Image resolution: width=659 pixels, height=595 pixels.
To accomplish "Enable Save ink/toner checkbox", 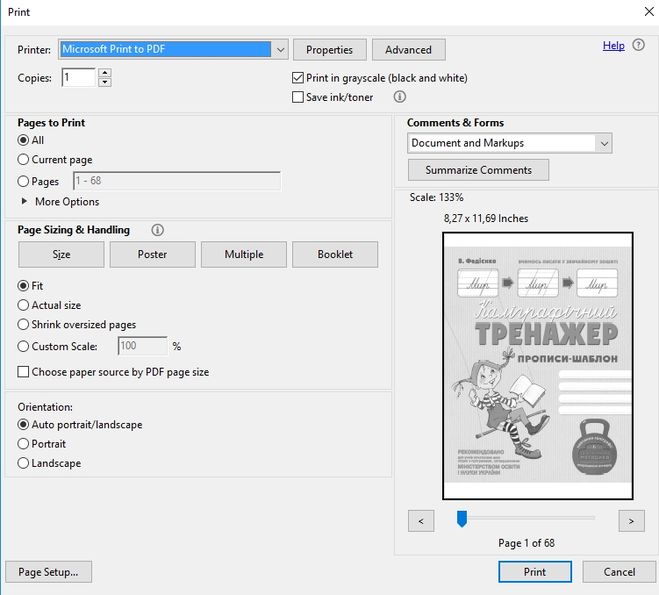I will [297, 97].
